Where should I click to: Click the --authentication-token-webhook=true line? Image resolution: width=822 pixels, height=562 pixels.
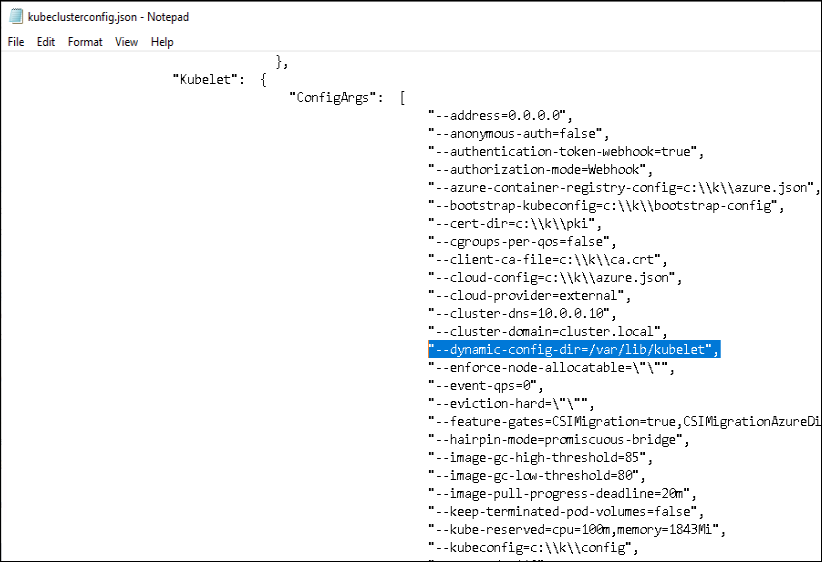[566, 152]
